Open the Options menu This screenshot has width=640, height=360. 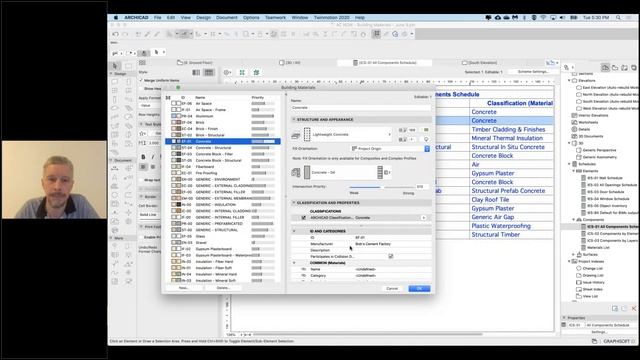pos(251,18)
